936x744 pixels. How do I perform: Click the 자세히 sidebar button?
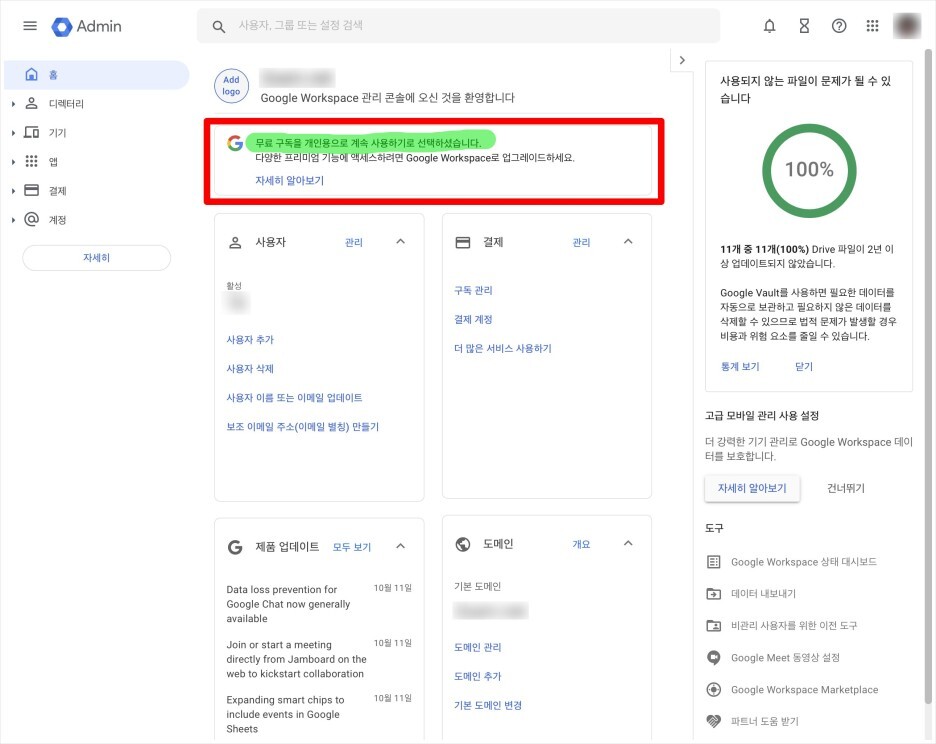(96, 257)
